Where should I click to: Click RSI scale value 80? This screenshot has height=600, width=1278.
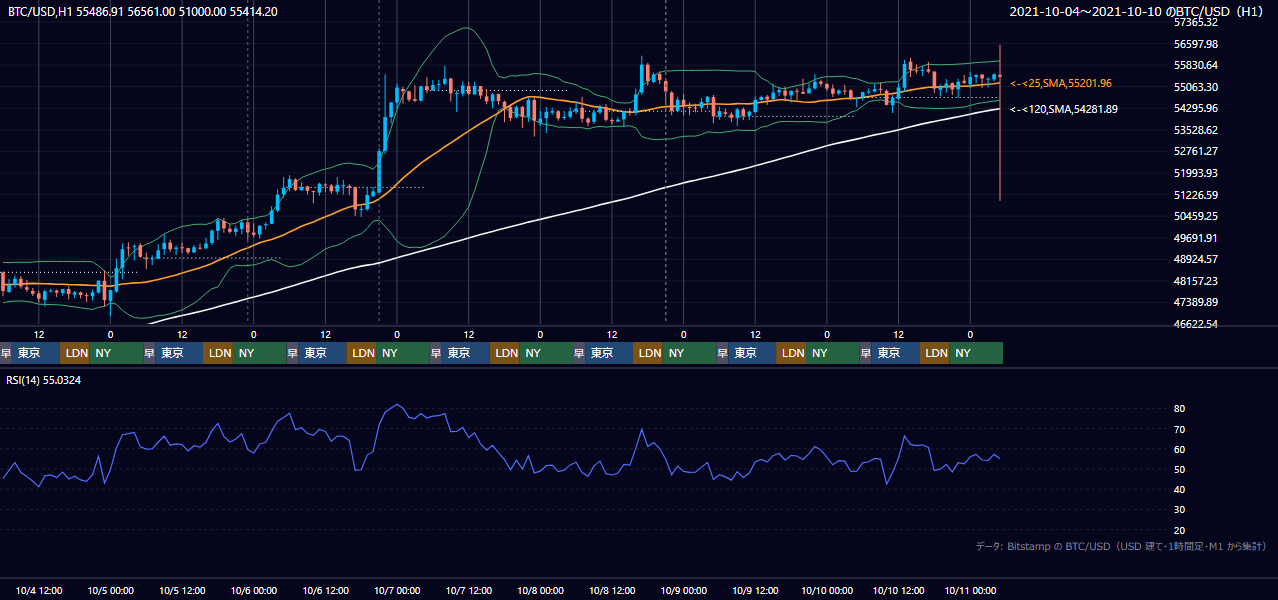tap(1179, 409)
